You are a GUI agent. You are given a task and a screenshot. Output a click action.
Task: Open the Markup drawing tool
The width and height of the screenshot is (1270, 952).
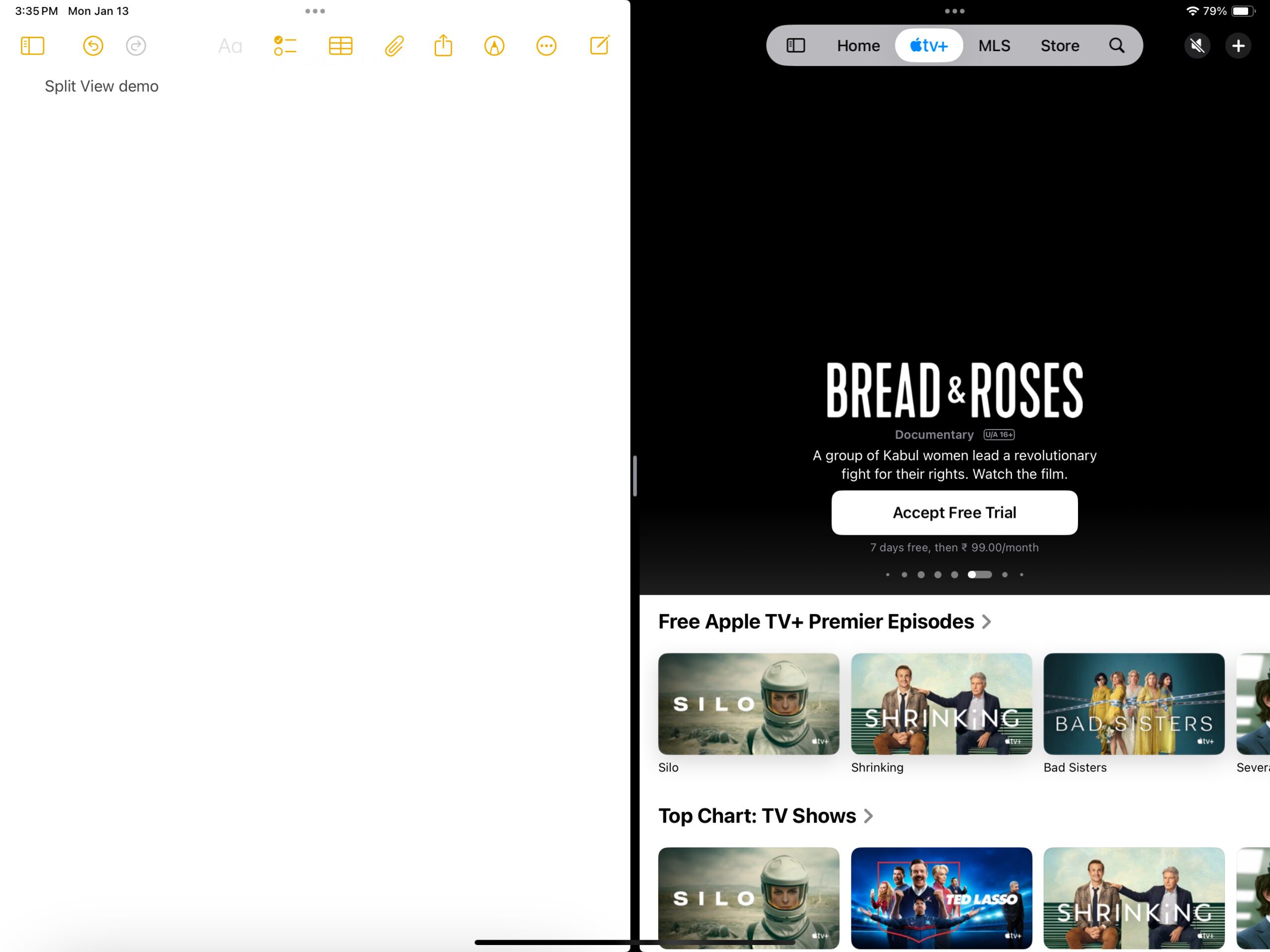point(494,46)
